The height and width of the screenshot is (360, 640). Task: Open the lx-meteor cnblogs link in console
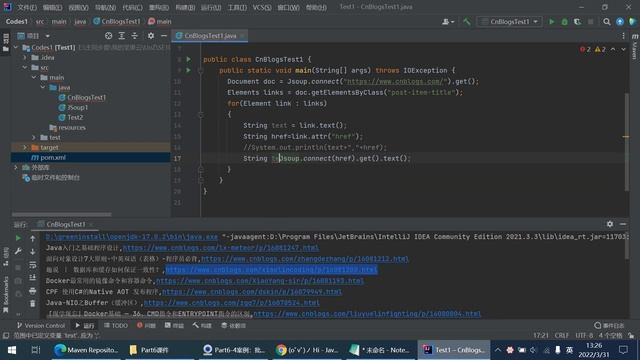[221, 248]
